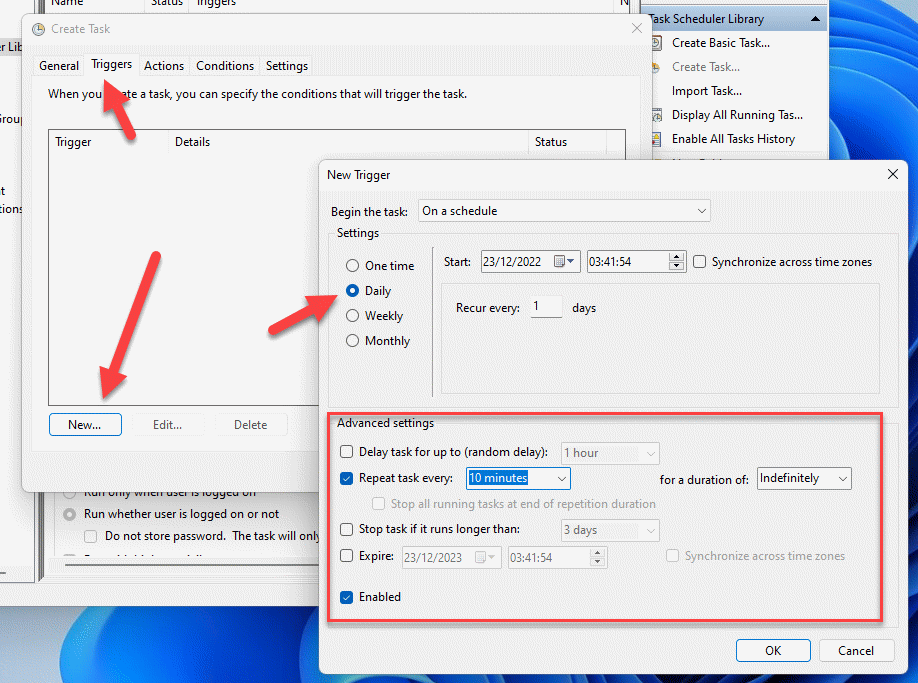The height and width of the screenshot is (683, 918).
Task: Open the random delay 1 hour dropdown
Action: [610, 453]
